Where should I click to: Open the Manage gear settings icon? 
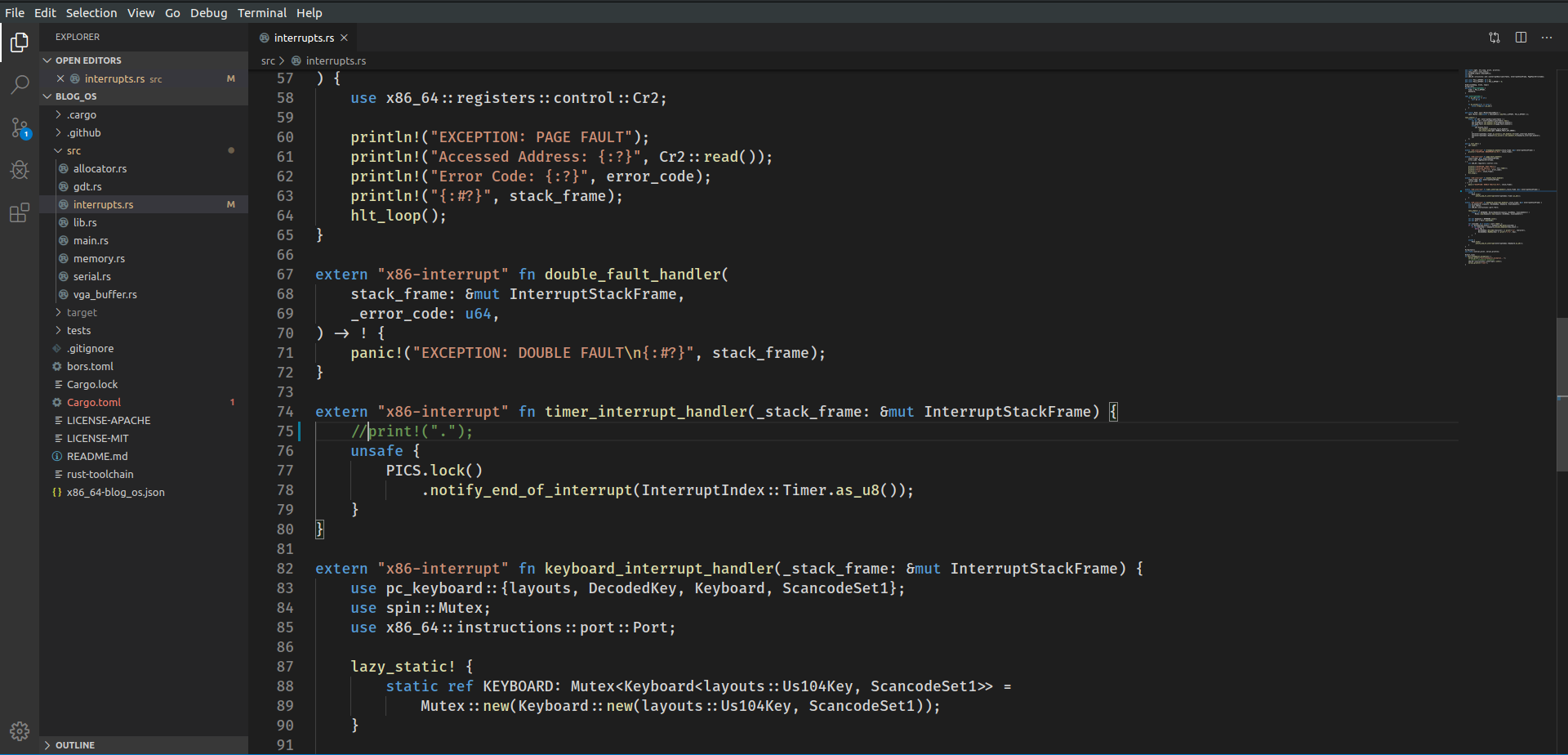coord(20,731)
